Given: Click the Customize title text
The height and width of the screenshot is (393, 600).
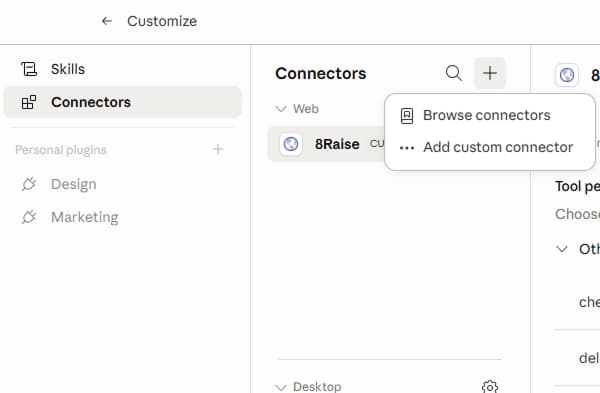Looking at the screenshot, I should pos(162,21).
